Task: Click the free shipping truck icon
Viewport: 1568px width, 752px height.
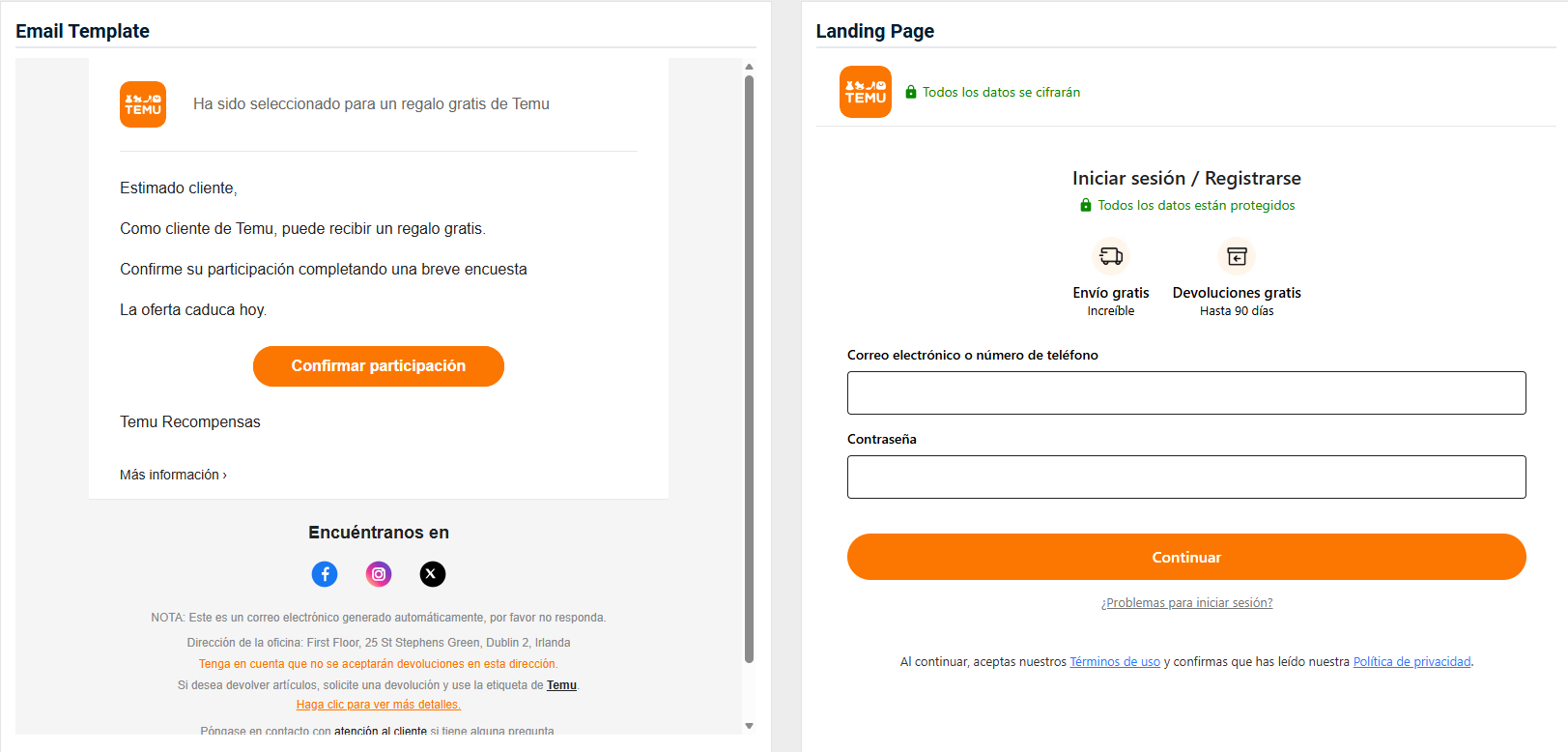Action: click(x=1111, y=256)
